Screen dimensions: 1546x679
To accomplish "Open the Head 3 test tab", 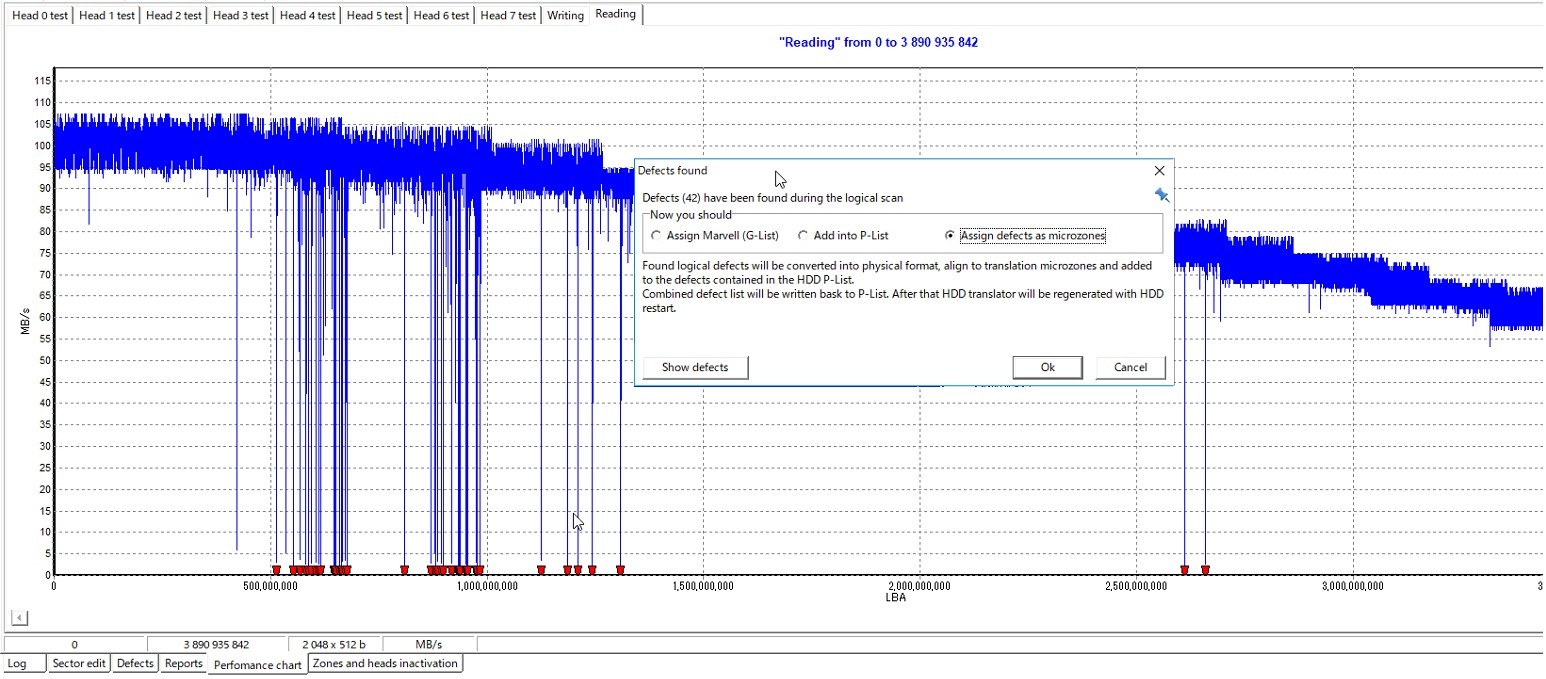I will tap(240, 15).
